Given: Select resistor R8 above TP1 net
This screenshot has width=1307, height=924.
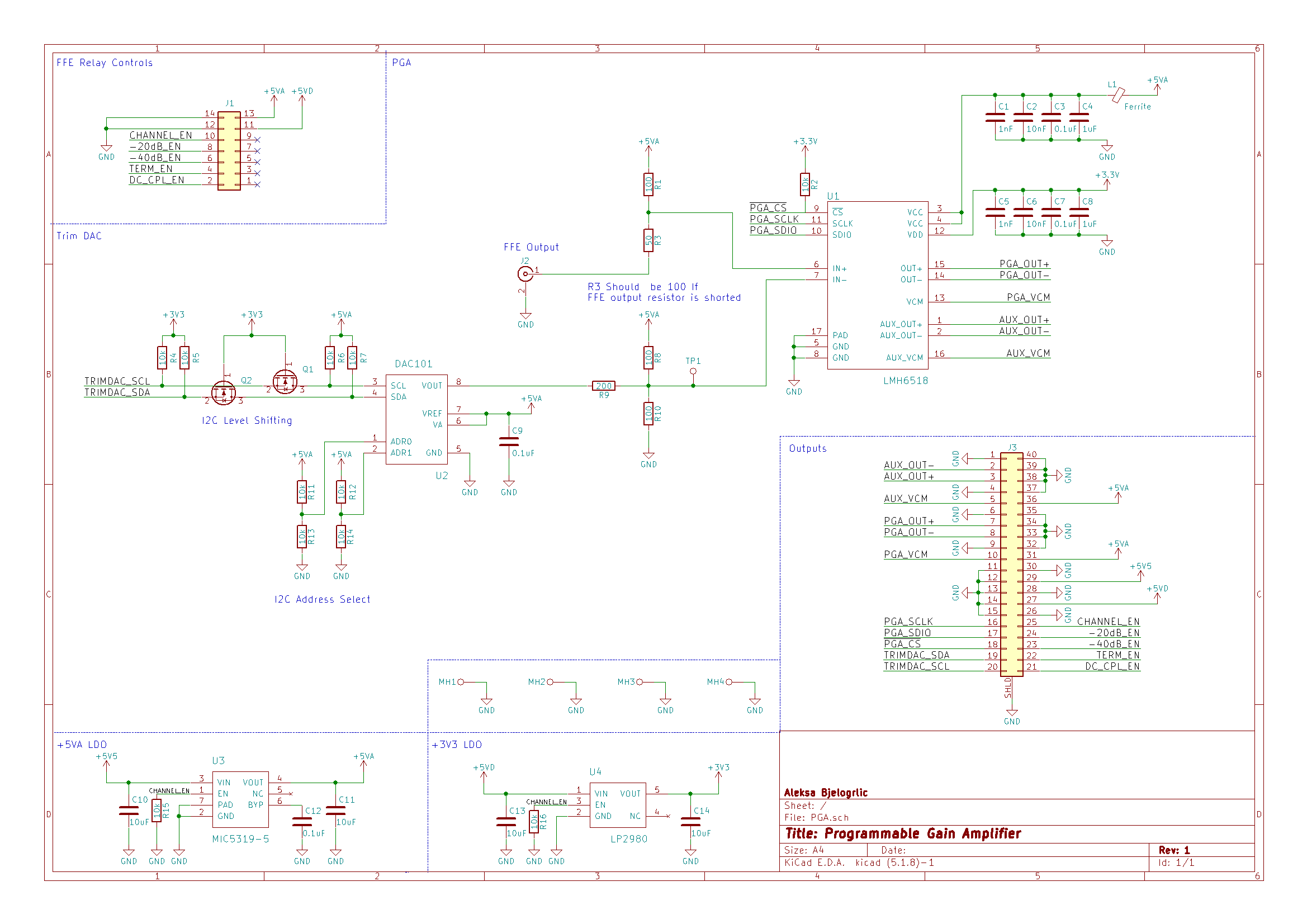Looking at the screenshot, I should coord(648,358).
